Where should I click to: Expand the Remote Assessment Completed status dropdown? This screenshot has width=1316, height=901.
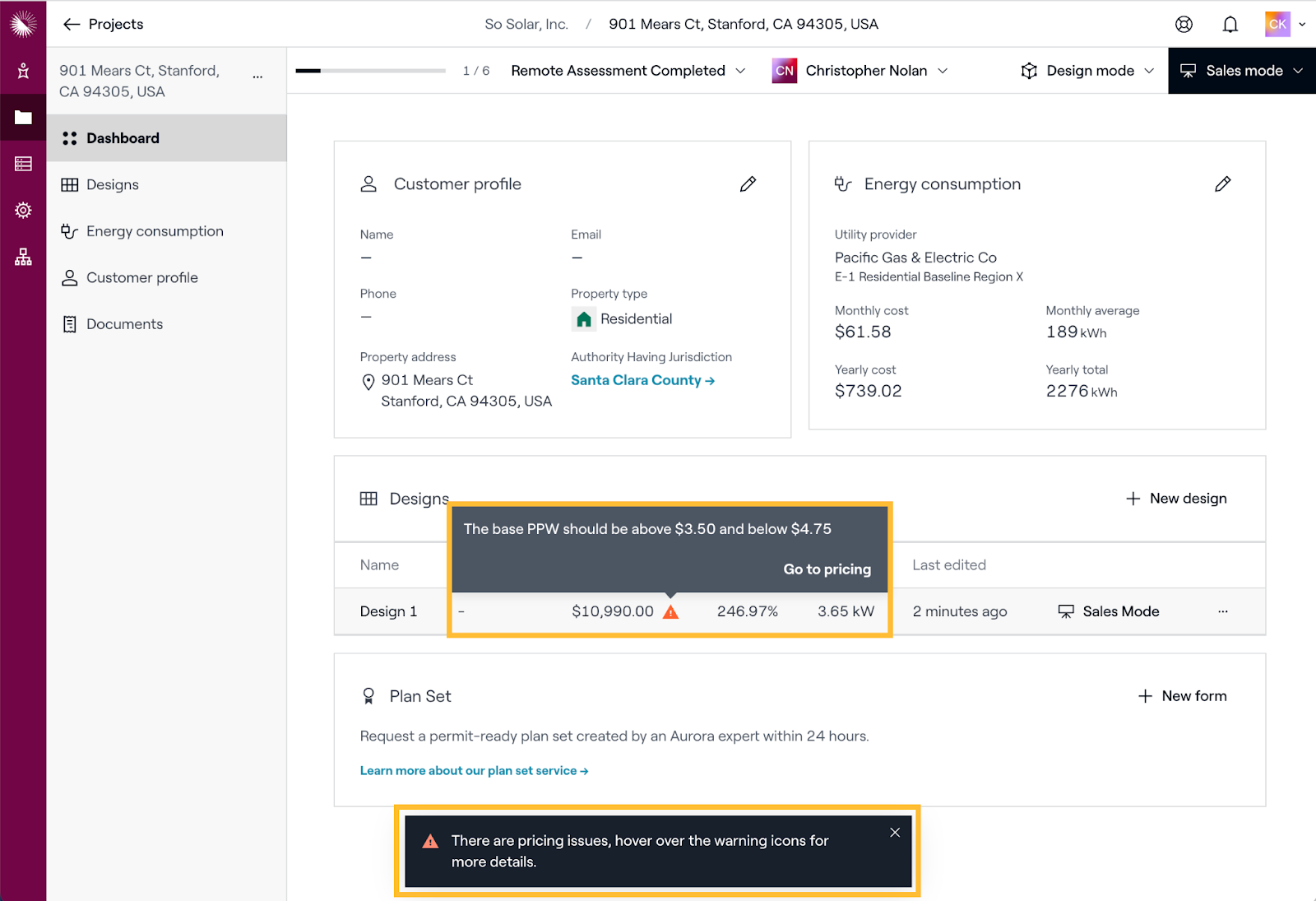(x=628, y=71)
